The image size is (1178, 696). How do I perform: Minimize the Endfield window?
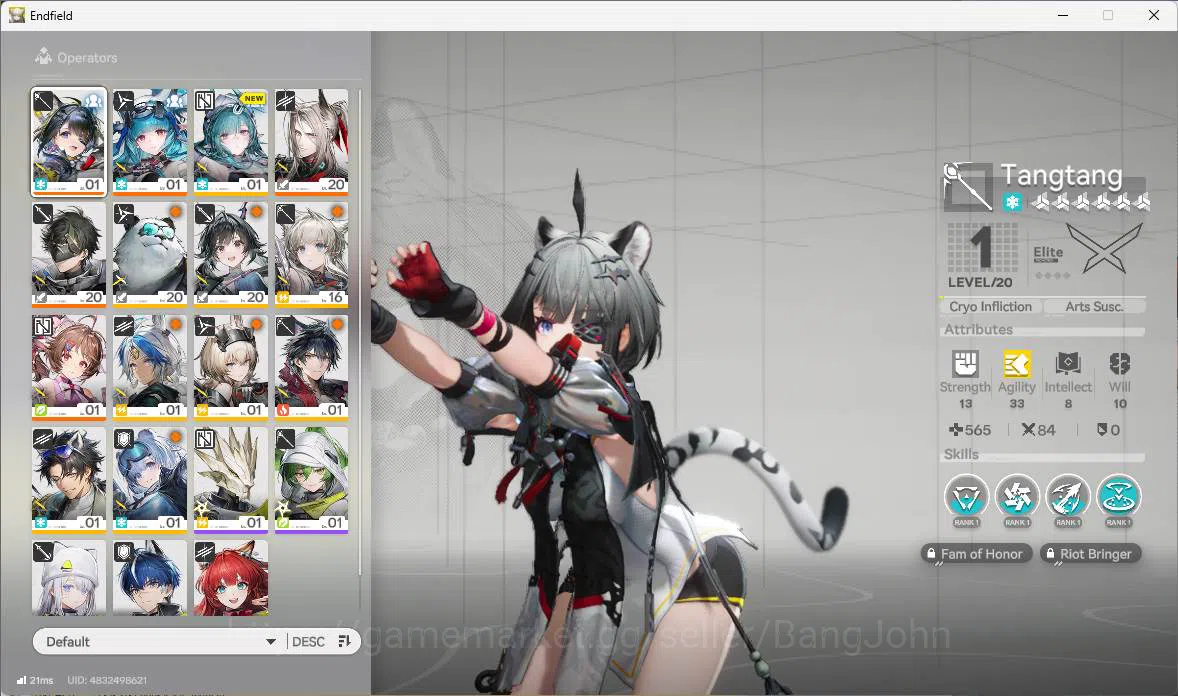1063,15
